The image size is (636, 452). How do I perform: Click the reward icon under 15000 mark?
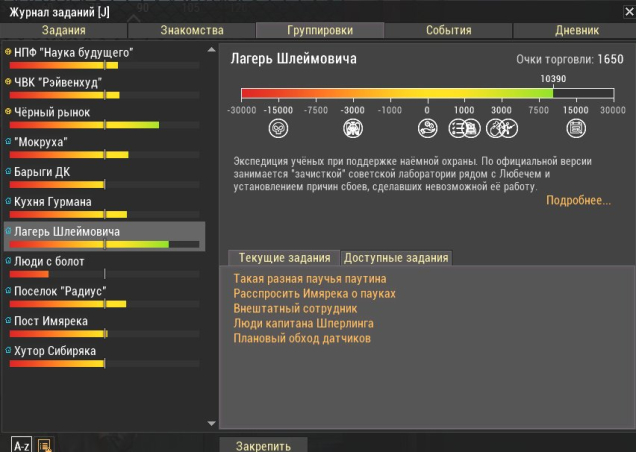(x=576, y=128)
